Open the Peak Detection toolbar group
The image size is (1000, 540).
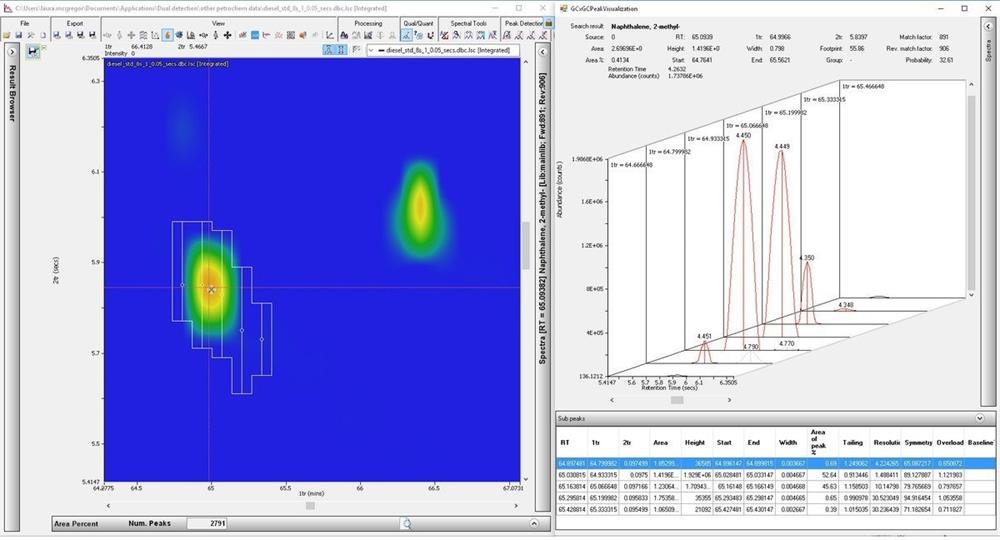pos(524,22)
